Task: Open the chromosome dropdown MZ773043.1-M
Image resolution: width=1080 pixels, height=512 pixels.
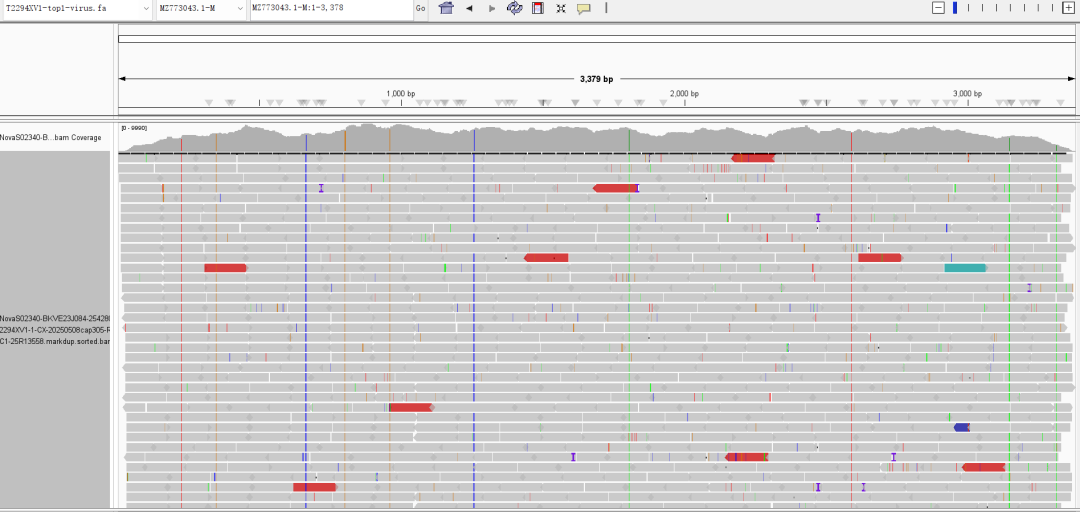Action: (x=202, y=8)
